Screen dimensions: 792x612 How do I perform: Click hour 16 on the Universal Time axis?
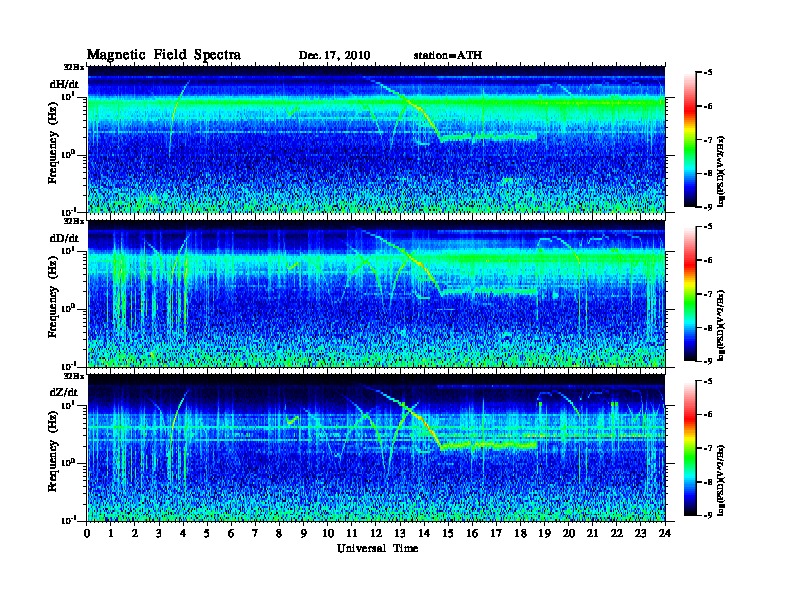pos(472,533)
